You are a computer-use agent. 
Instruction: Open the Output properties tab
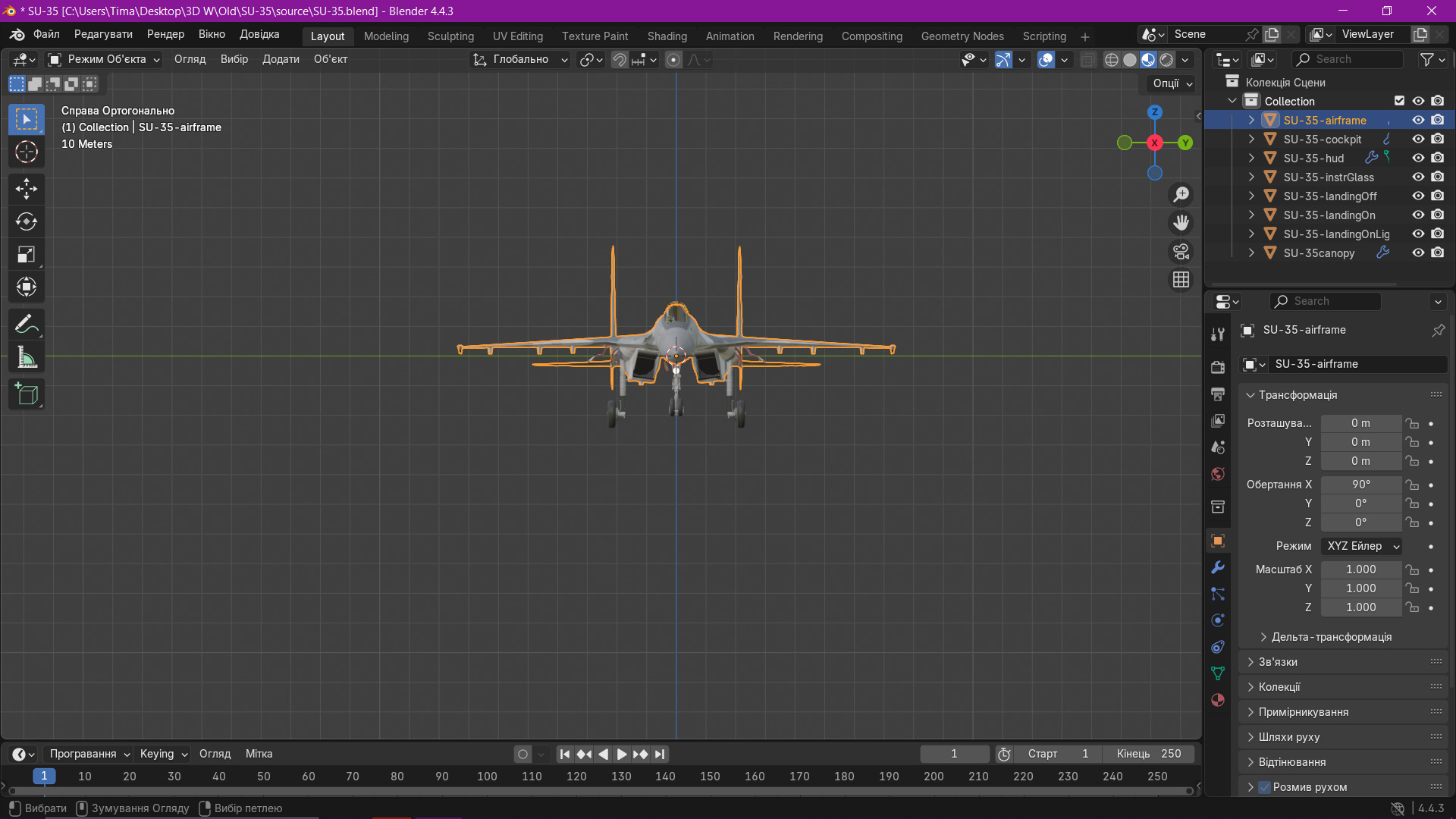(1218, 394)
